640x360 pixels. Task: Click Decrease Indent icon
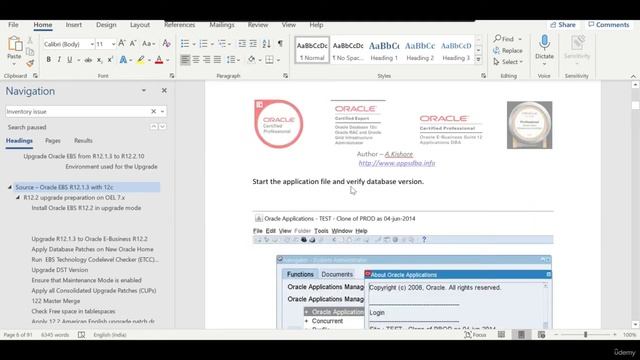242,43
